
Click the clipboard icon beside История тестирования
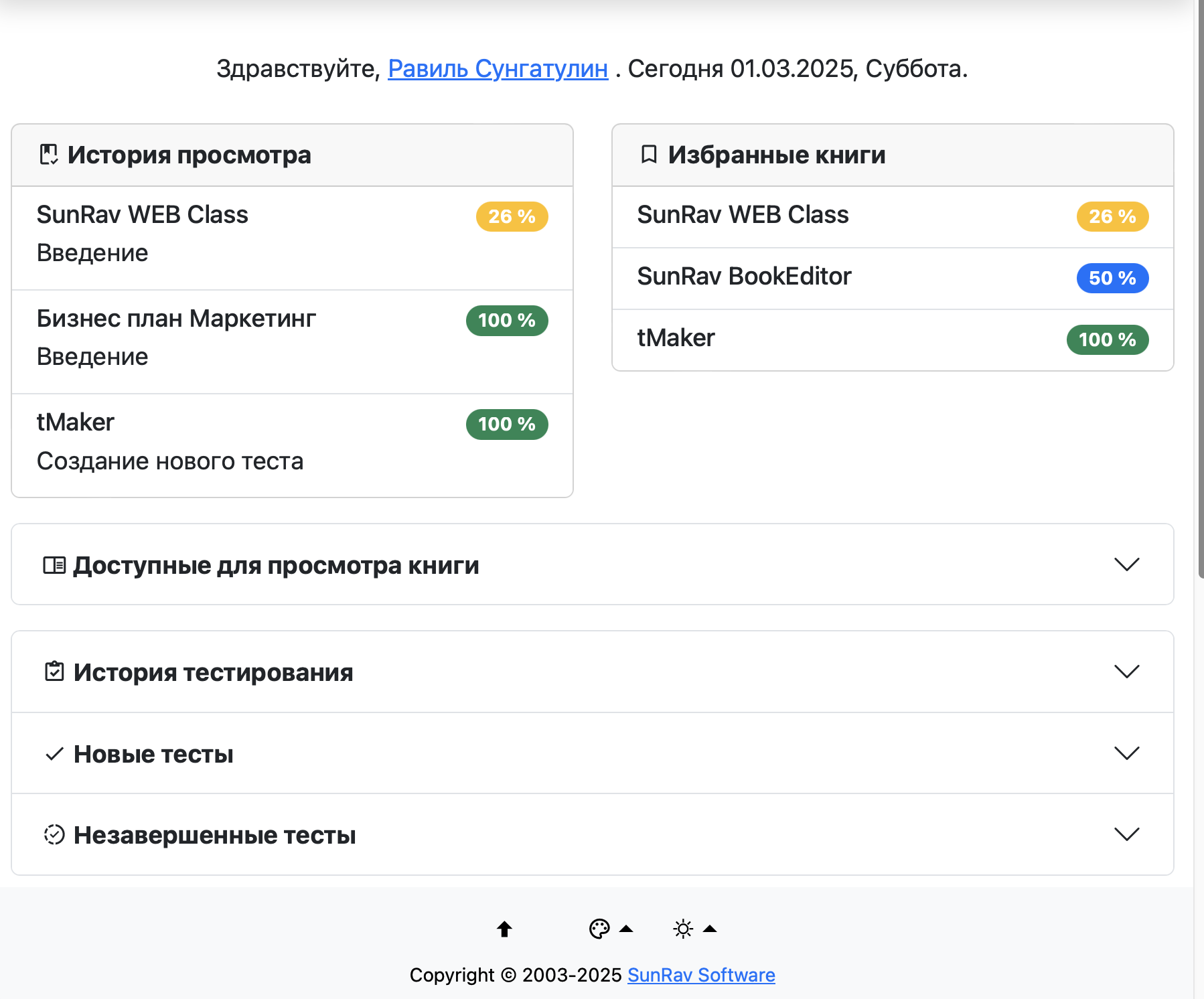54,672
